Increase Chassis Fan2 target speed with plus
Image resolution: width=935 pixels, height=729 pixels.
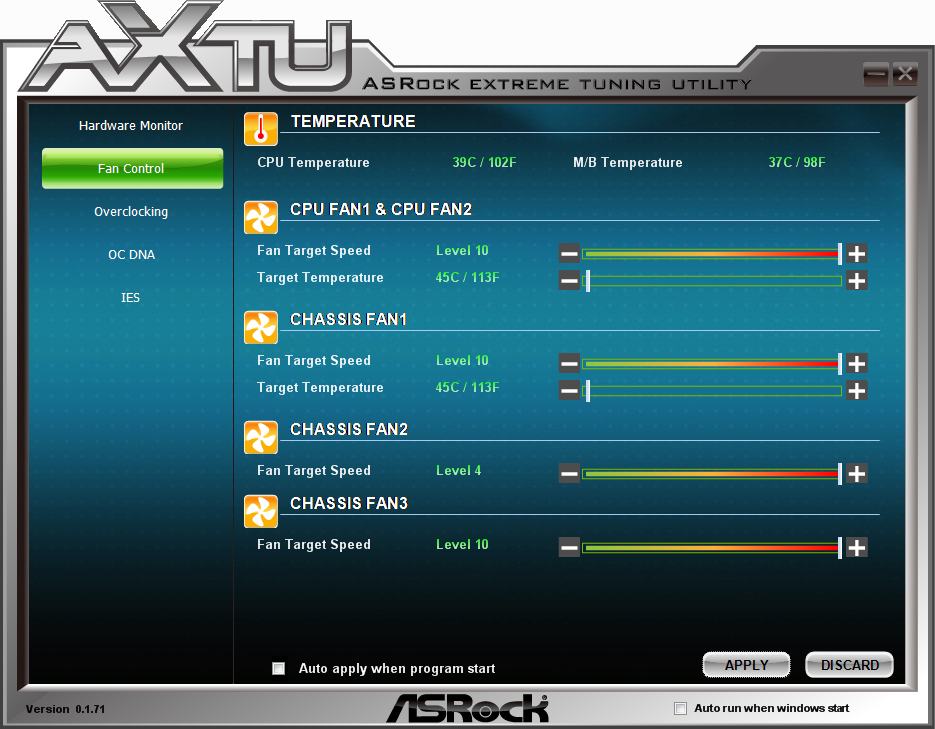coord(857,473)
